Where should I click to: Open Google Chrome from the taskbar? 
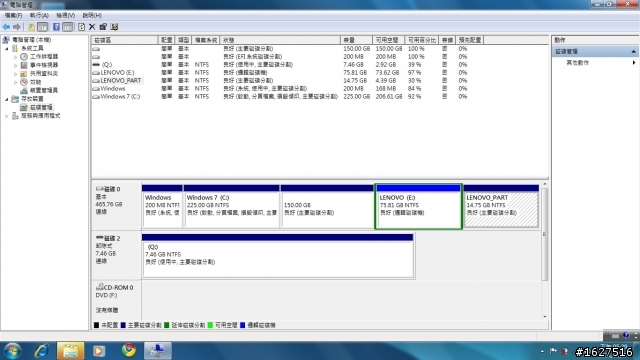tap(129, 351)
